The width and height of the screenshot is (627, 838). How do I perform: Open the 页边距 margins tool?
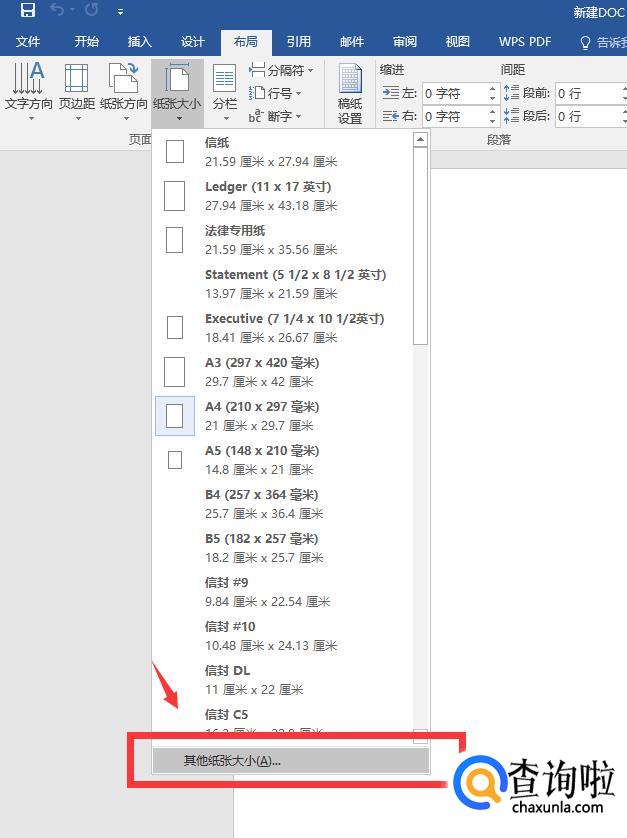pos(76,91)
